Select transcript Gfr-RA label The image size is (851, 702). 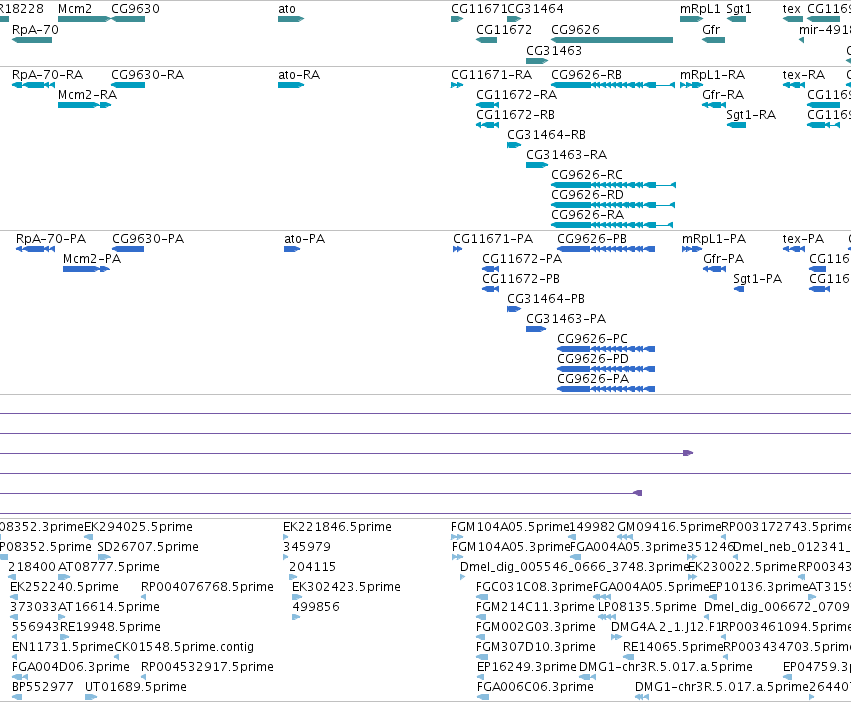click(723, 94)
